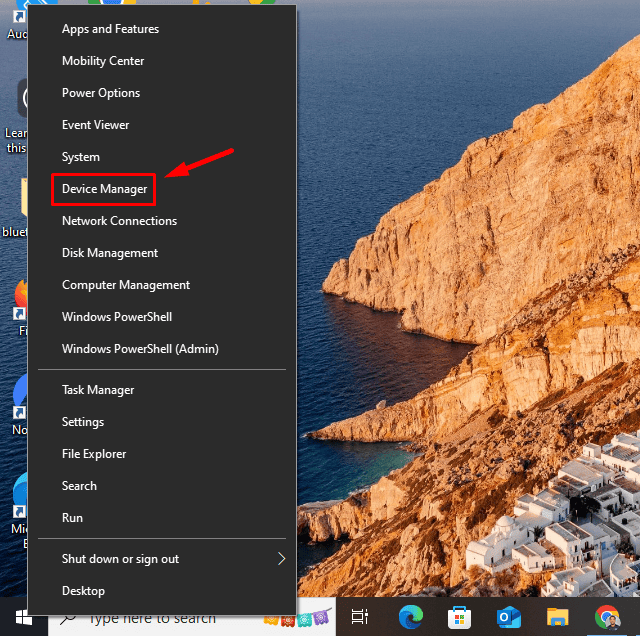Click the search highlights decoration icon
Viewport: 640px width, 636px height.
[296, 617]
